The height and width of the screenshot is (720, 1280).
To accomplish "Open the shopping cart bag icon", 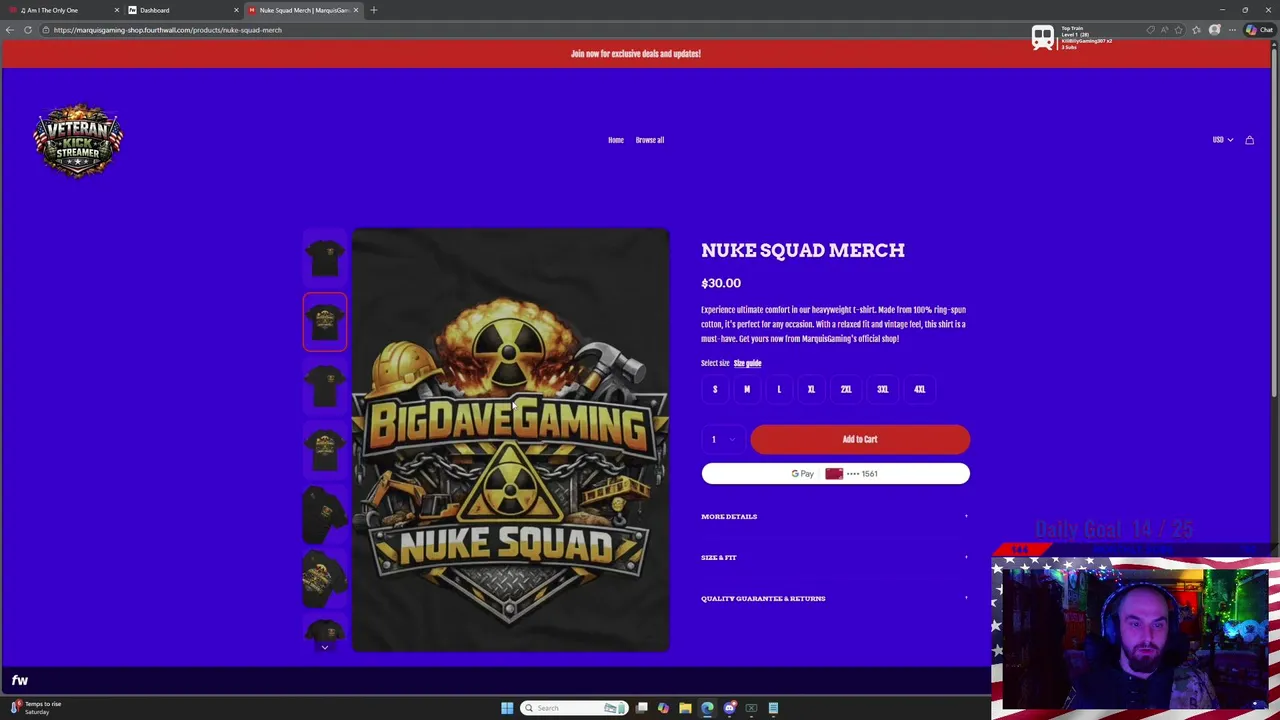I will click(x=1249, y=140).
